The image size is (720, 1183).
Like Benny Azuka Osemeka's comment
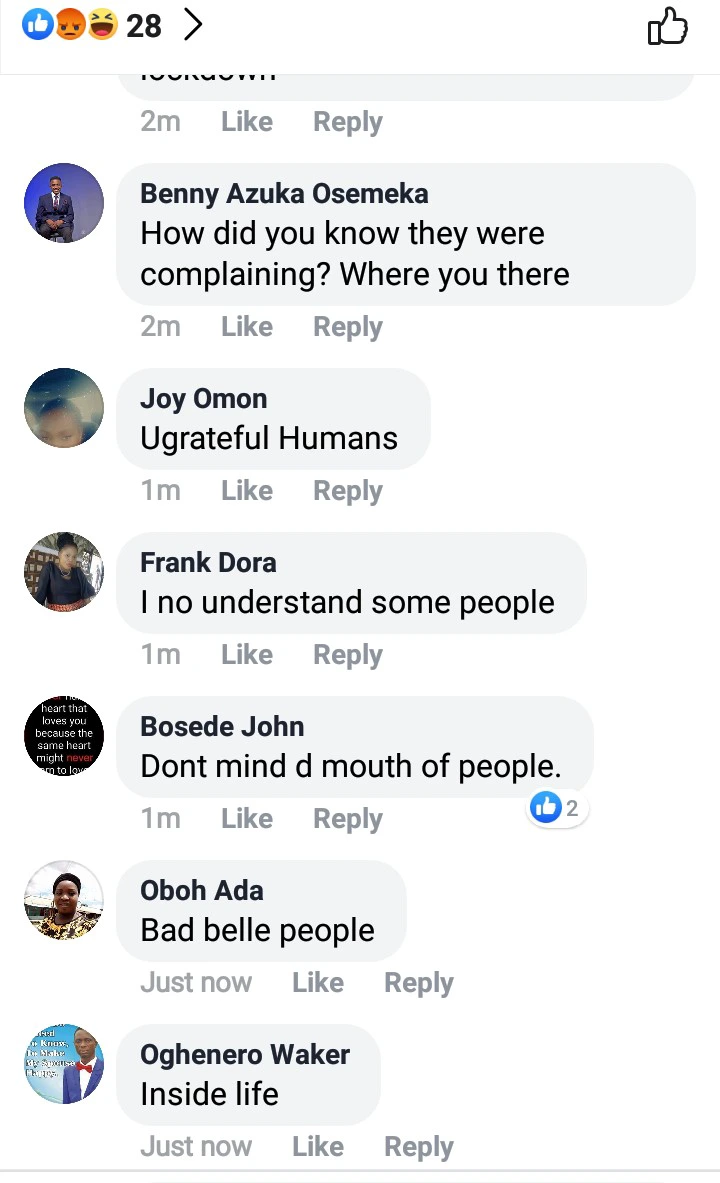click(247, 327)
